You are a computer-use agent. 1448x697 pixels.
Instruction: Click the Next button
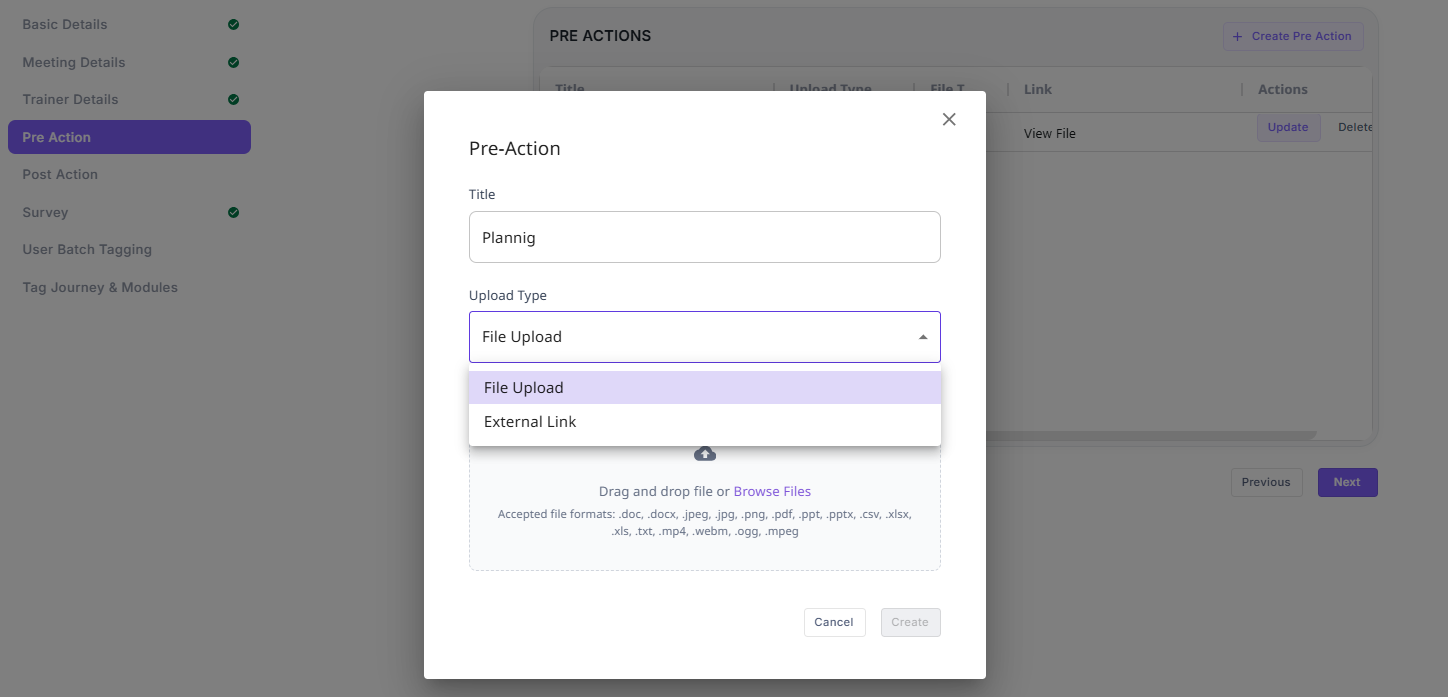tap(1346, 482)
